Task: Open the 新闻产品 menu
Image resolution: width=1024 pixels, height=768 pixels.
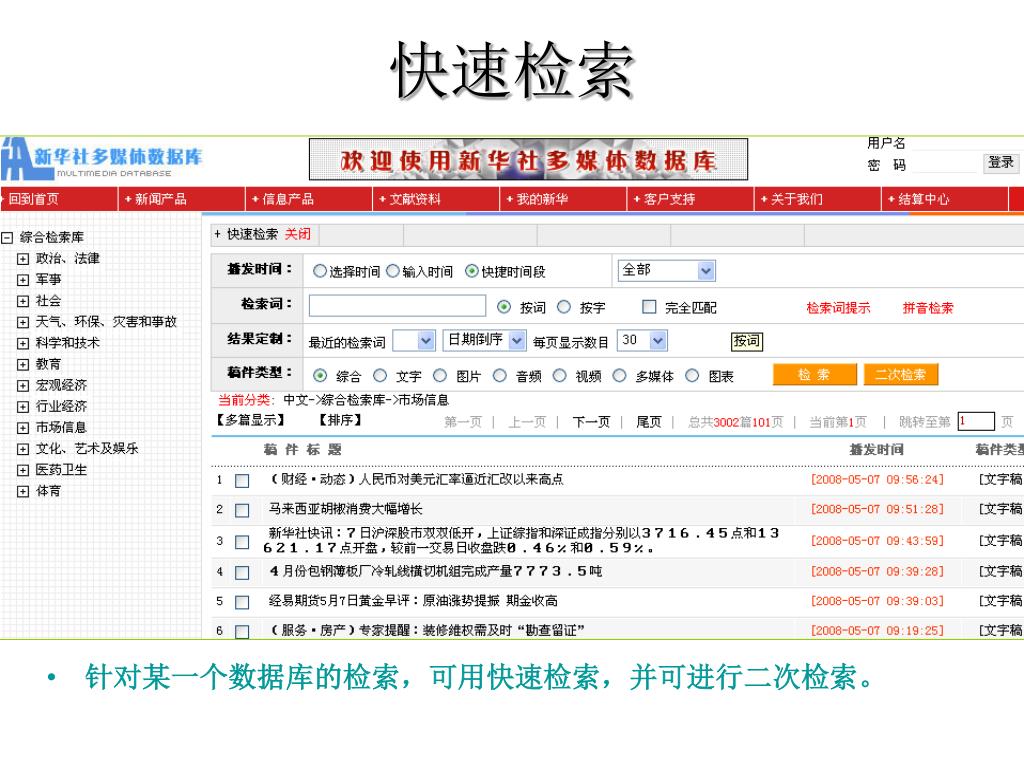Action: [x=161, y=199]
